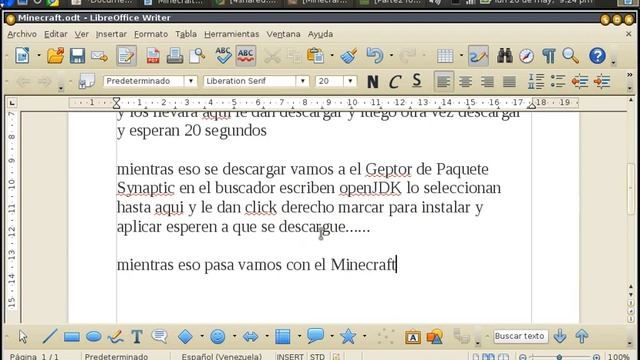Screen dimensions: 640x360
Task: Expand undo history dropdown arrow
Action: [x=391, y=56]
